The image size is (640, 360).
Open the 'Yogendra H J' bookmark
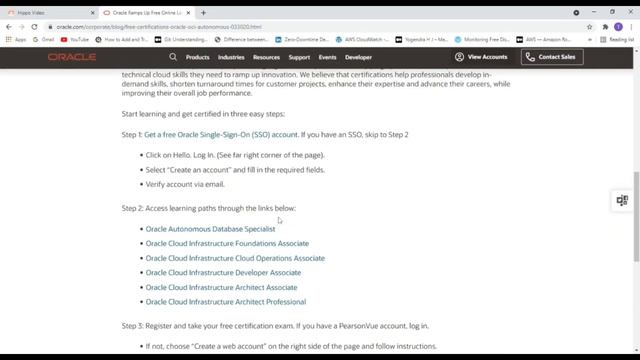tap(422, 40)
